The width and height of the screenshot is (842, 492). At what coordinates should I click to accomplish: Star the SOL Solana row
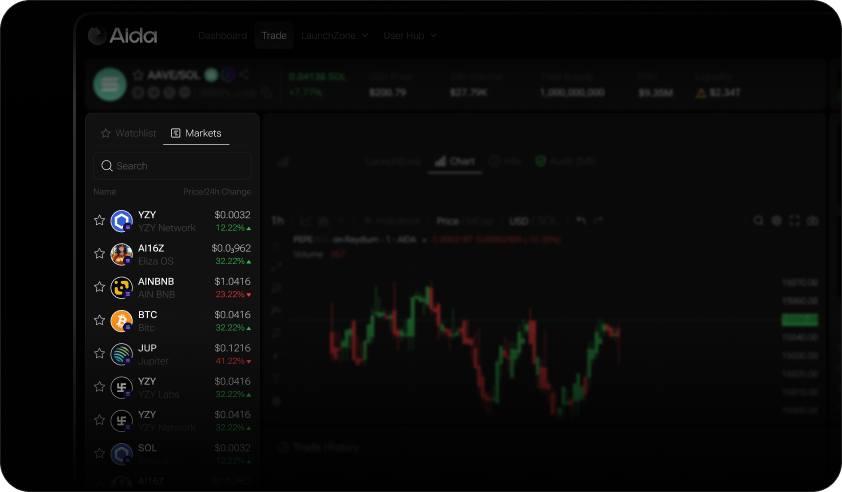[x=99, y=453]
